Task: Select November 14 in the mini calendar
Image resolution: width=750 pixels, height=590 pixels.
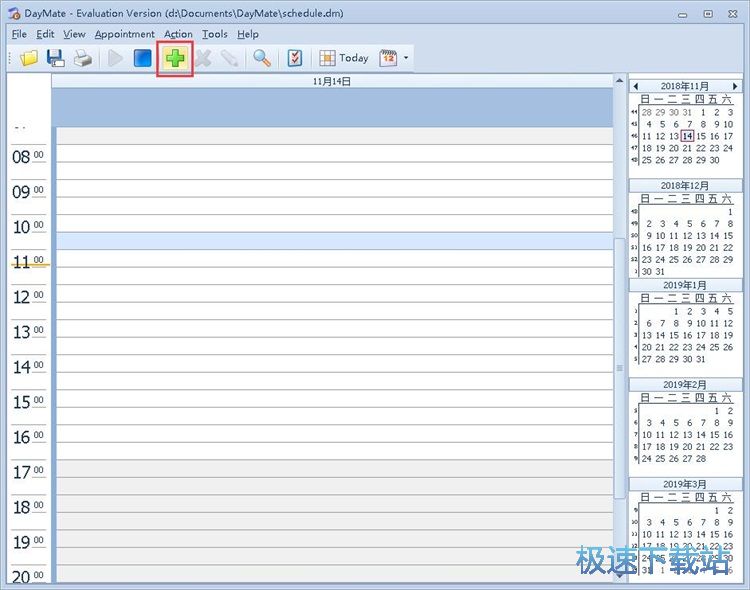Action: tap(687, 136)
